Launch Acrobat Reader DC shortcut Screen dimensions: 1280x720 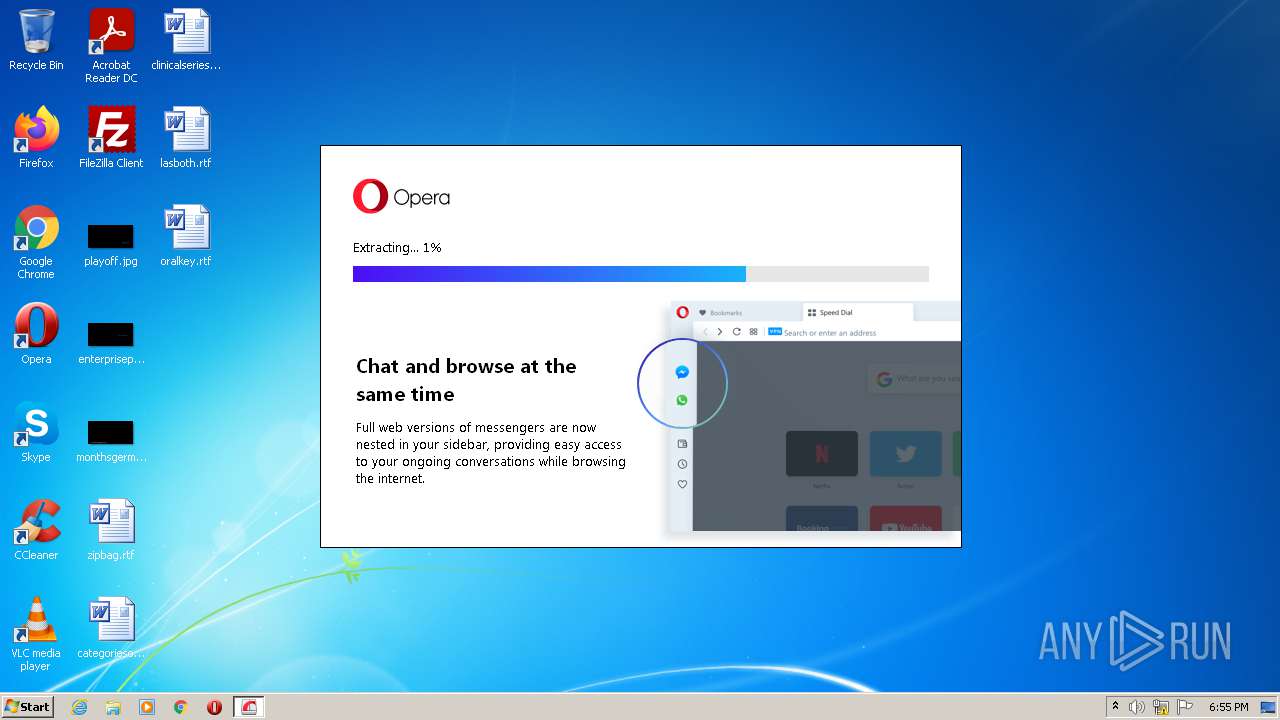(111, 46)
